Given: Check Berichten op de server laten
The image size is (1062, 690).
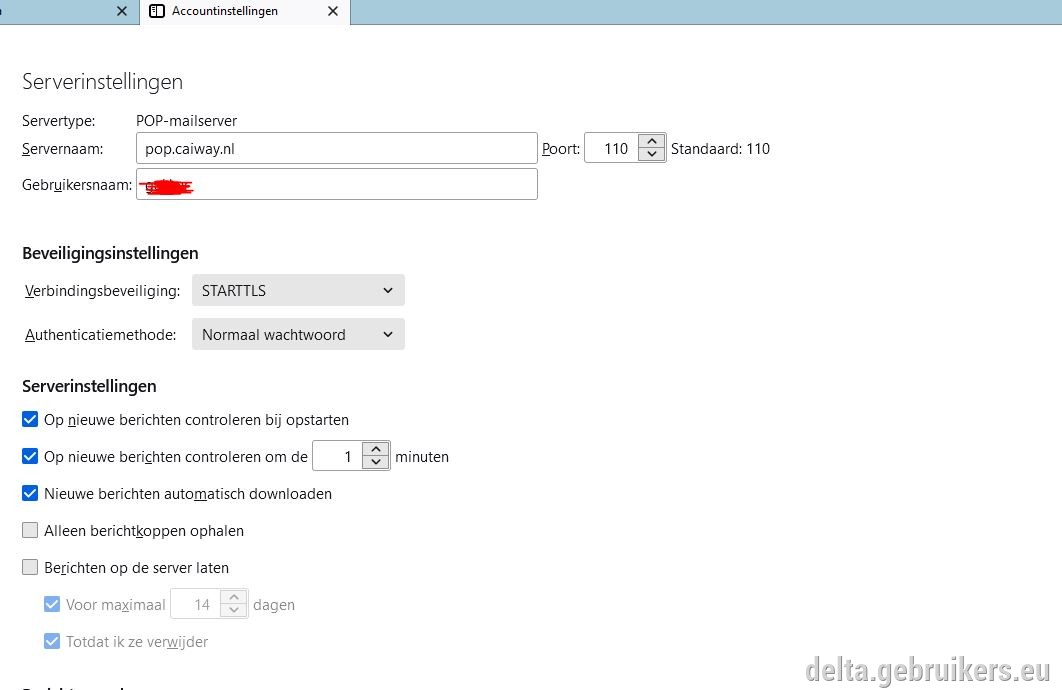Looking at the screenshot, I should tap(30, 567).
